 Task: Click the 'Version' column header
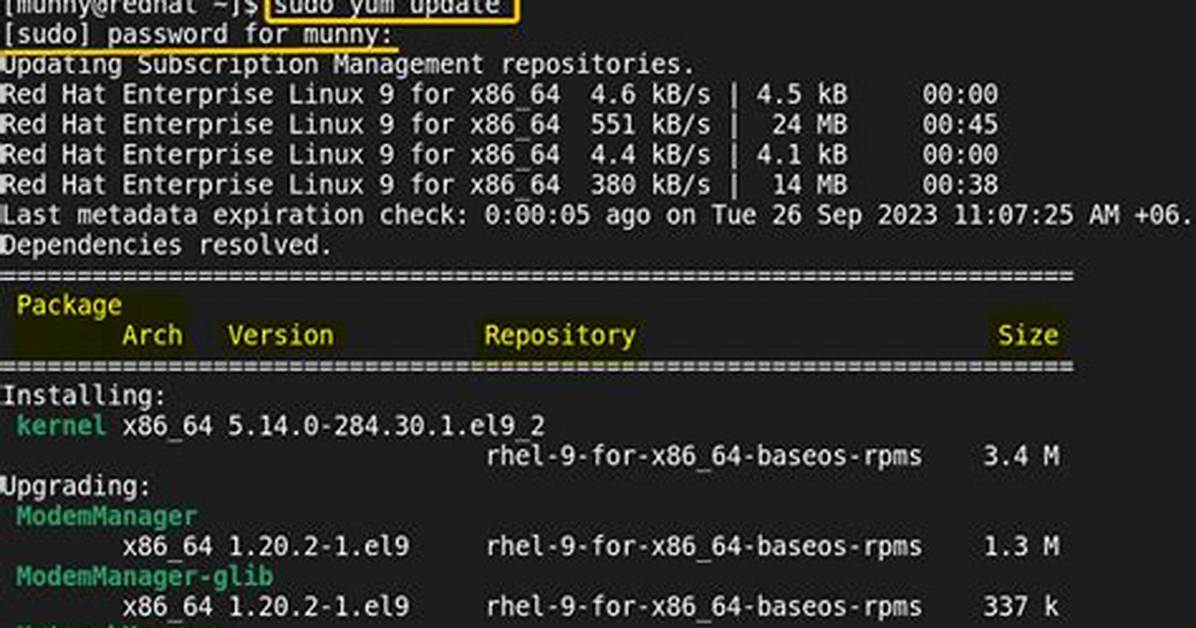281,336
